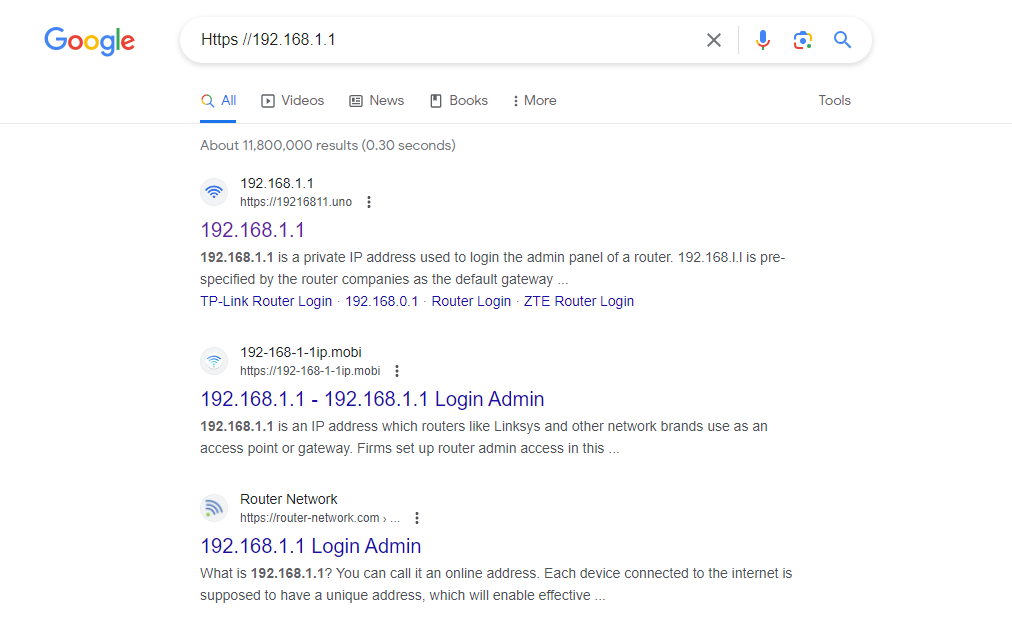Switch to the Books tab
This screenshot has width=1012, height=631.
[x=459, y=101]
